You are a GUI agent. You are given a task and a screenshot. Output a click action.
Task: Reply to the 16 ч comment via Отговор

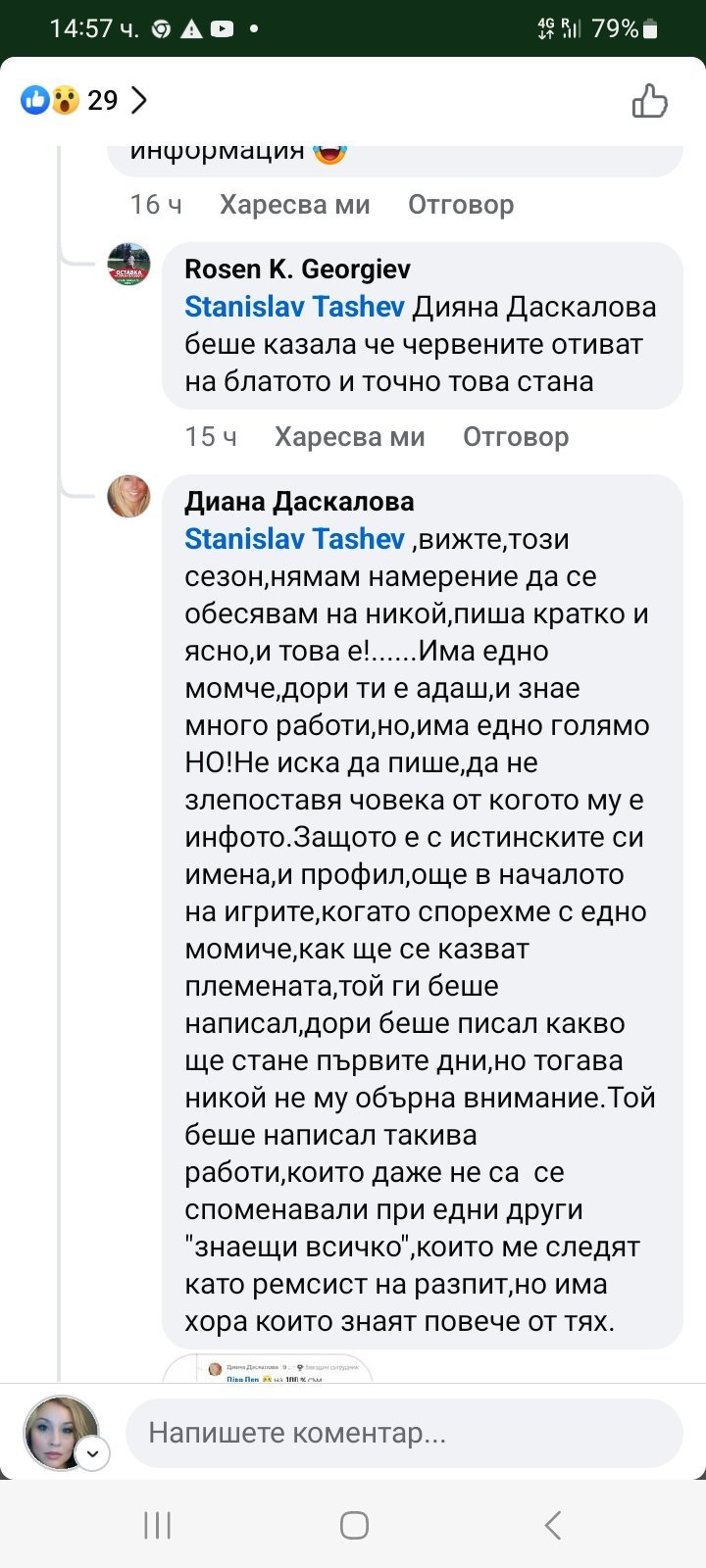(x=461, y=205)
